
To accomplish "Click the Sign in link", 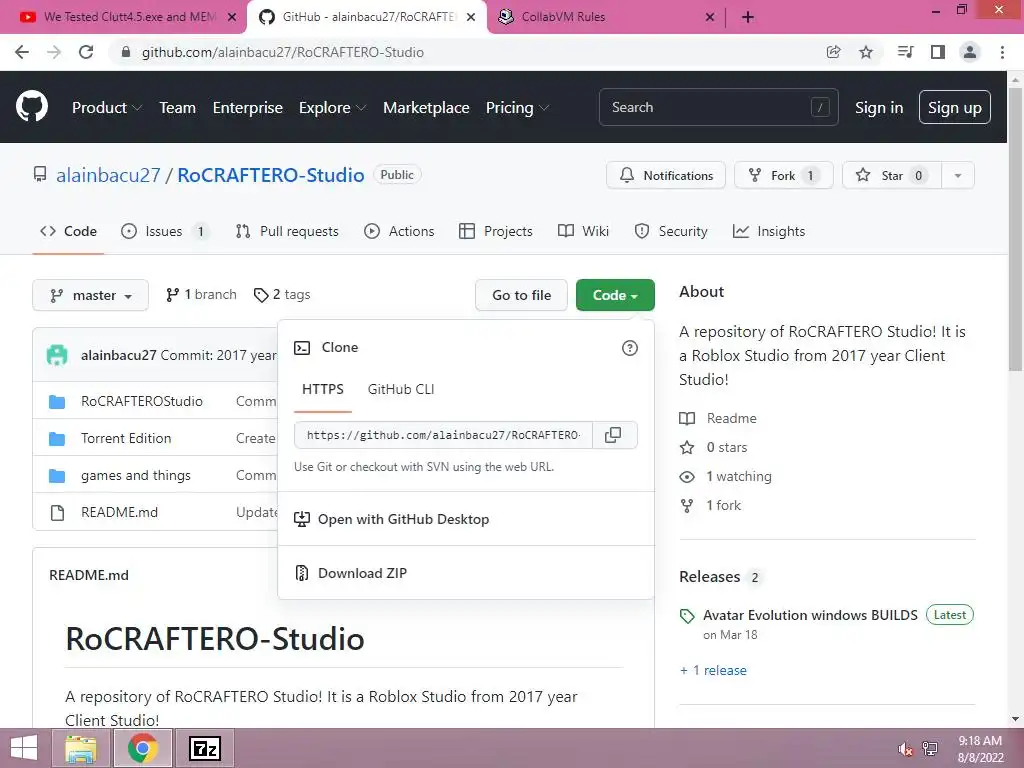I will [x=878, y=108].
